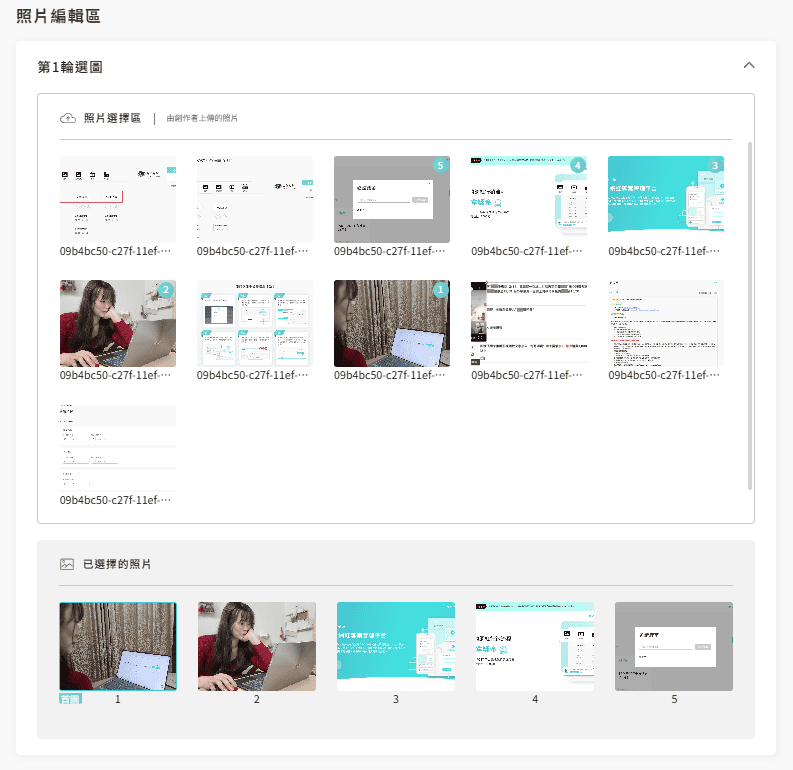
Task: Click the image icon beside 已選擇的照片
Action: [67, 564]
